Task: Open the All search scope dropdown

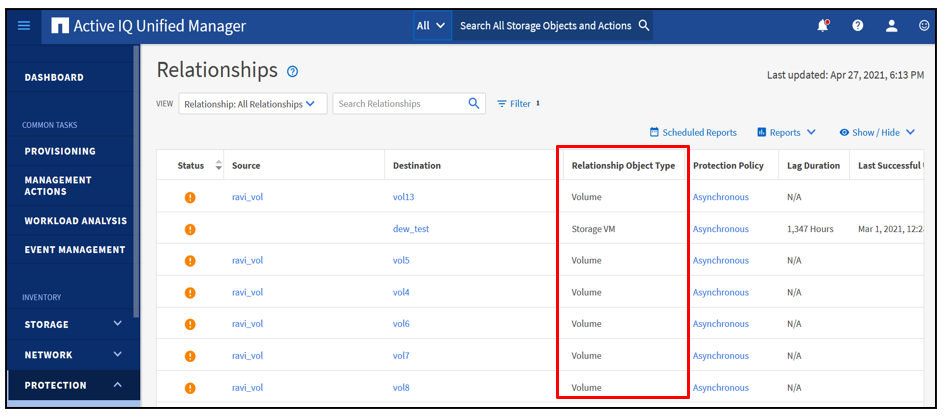Action: click(430, 26)
